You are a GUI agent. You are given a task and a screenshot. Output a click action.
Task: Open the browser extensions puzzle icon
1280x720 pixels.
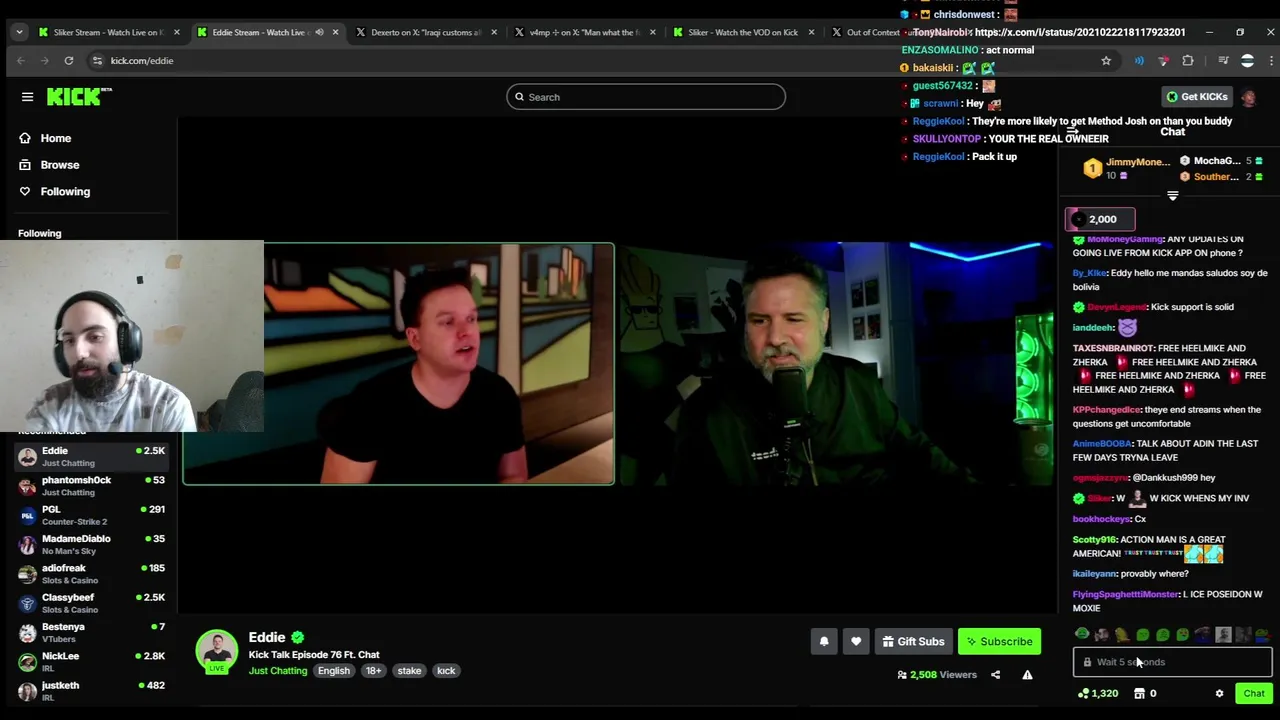pos(1188,61)
